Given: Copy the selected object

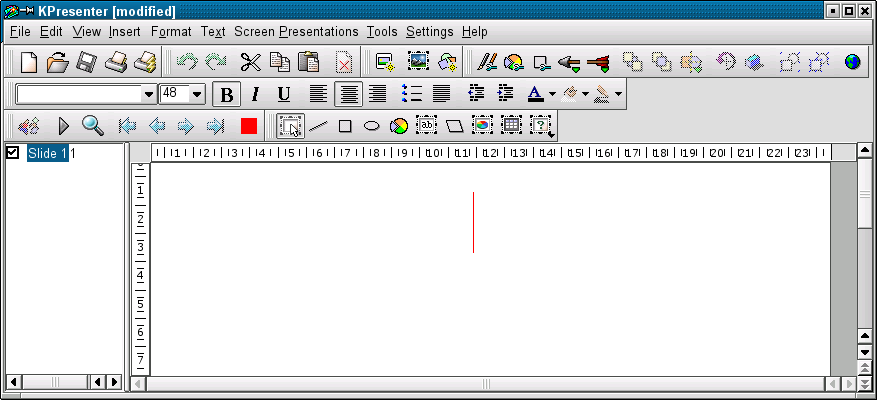Looking at the screenshot, I should 280,62.
